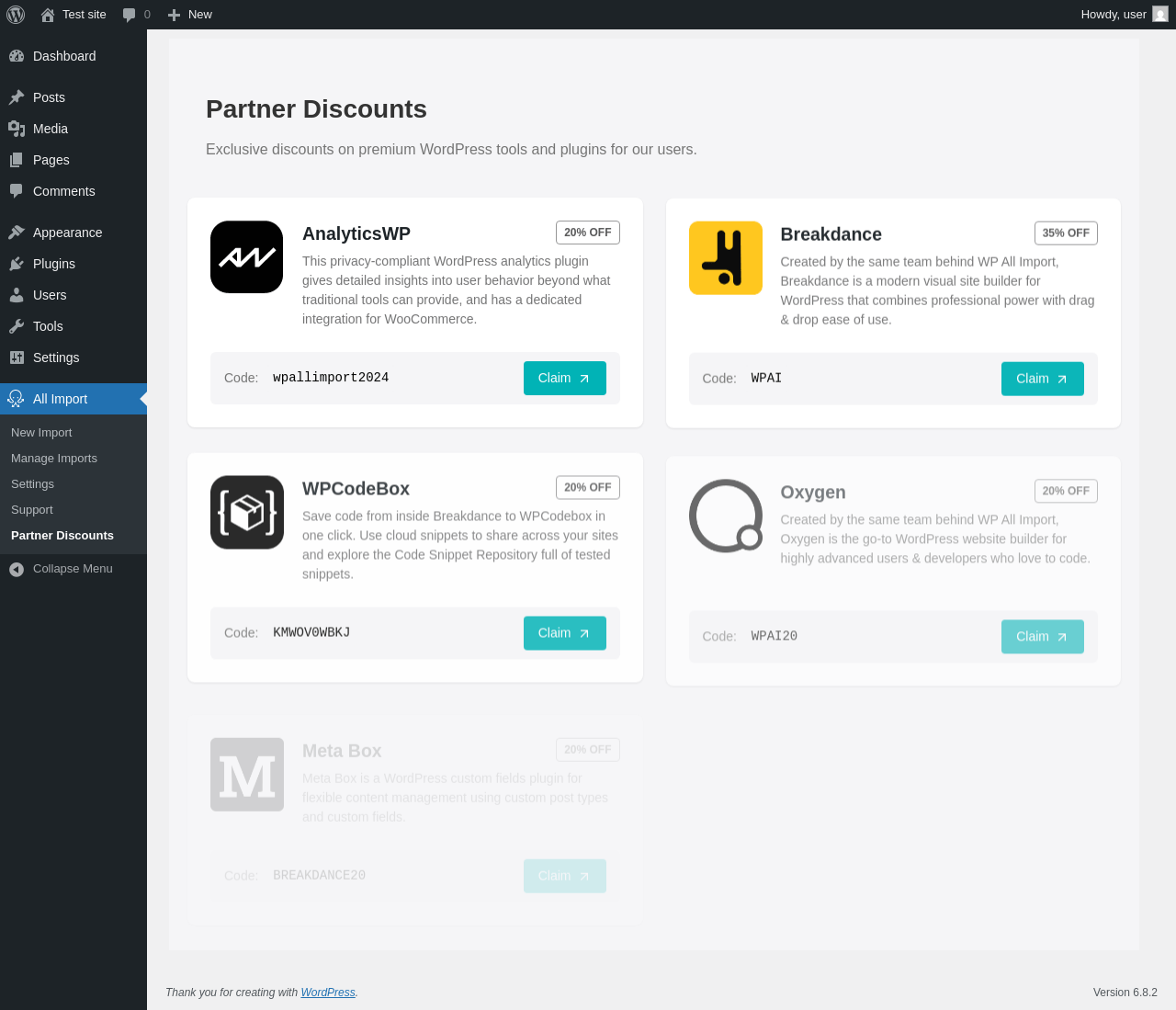Click the AnalyticsWP logo
The image size is (1176, 1010).
click(x=246, y=257)
